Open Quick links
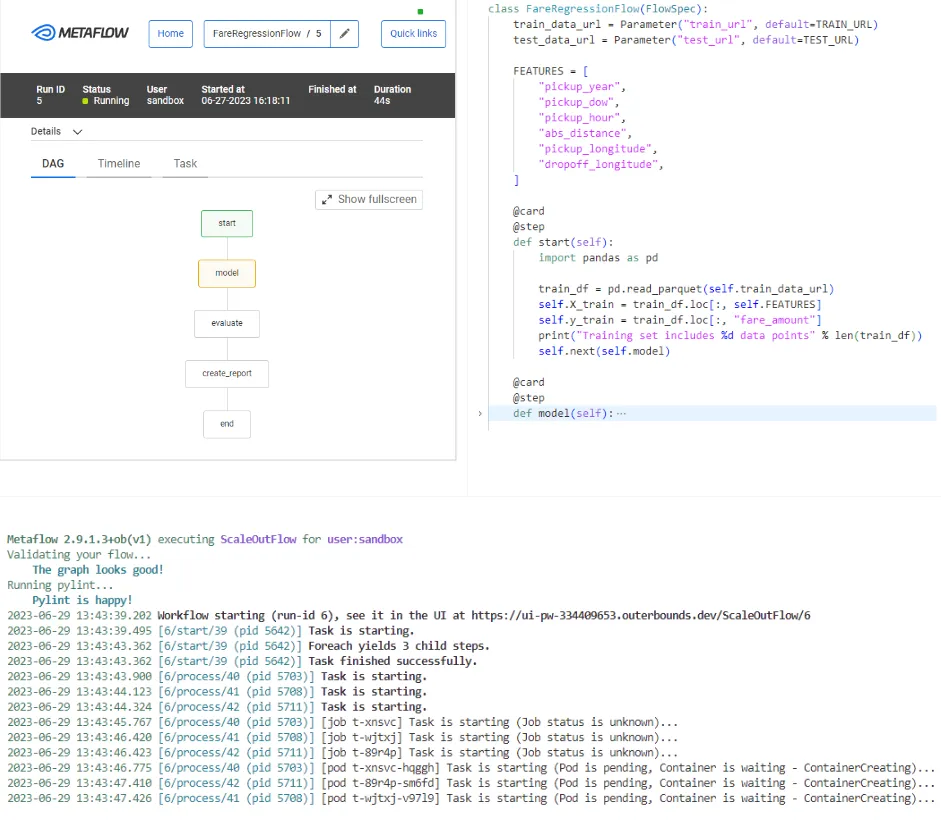This screenshot has height=820, width=941. (412, 33)
